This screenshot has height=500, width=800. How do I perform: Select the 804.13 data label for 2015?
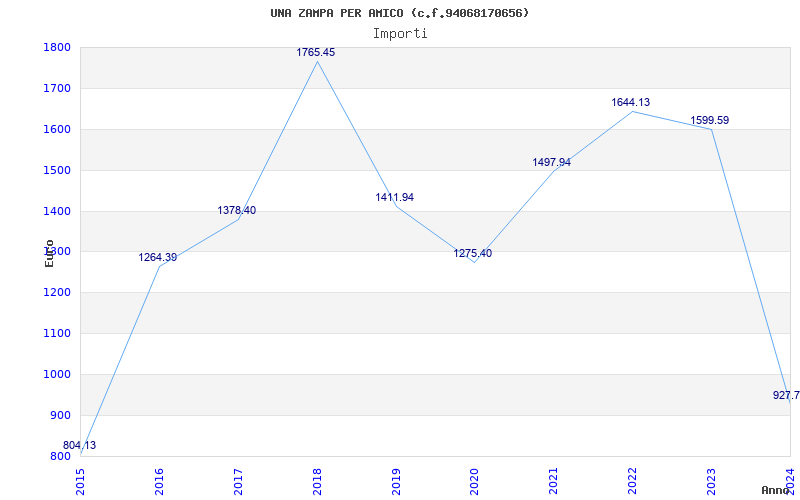tap(80, 445)
